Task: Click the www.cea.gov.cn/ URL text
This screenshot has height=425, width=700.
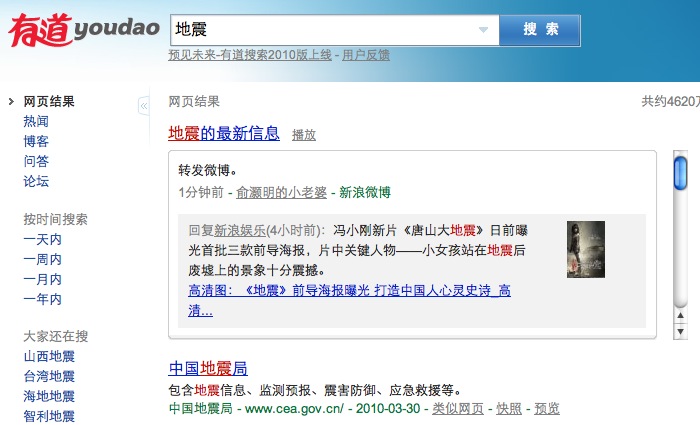Action: [x=295, y=408]
